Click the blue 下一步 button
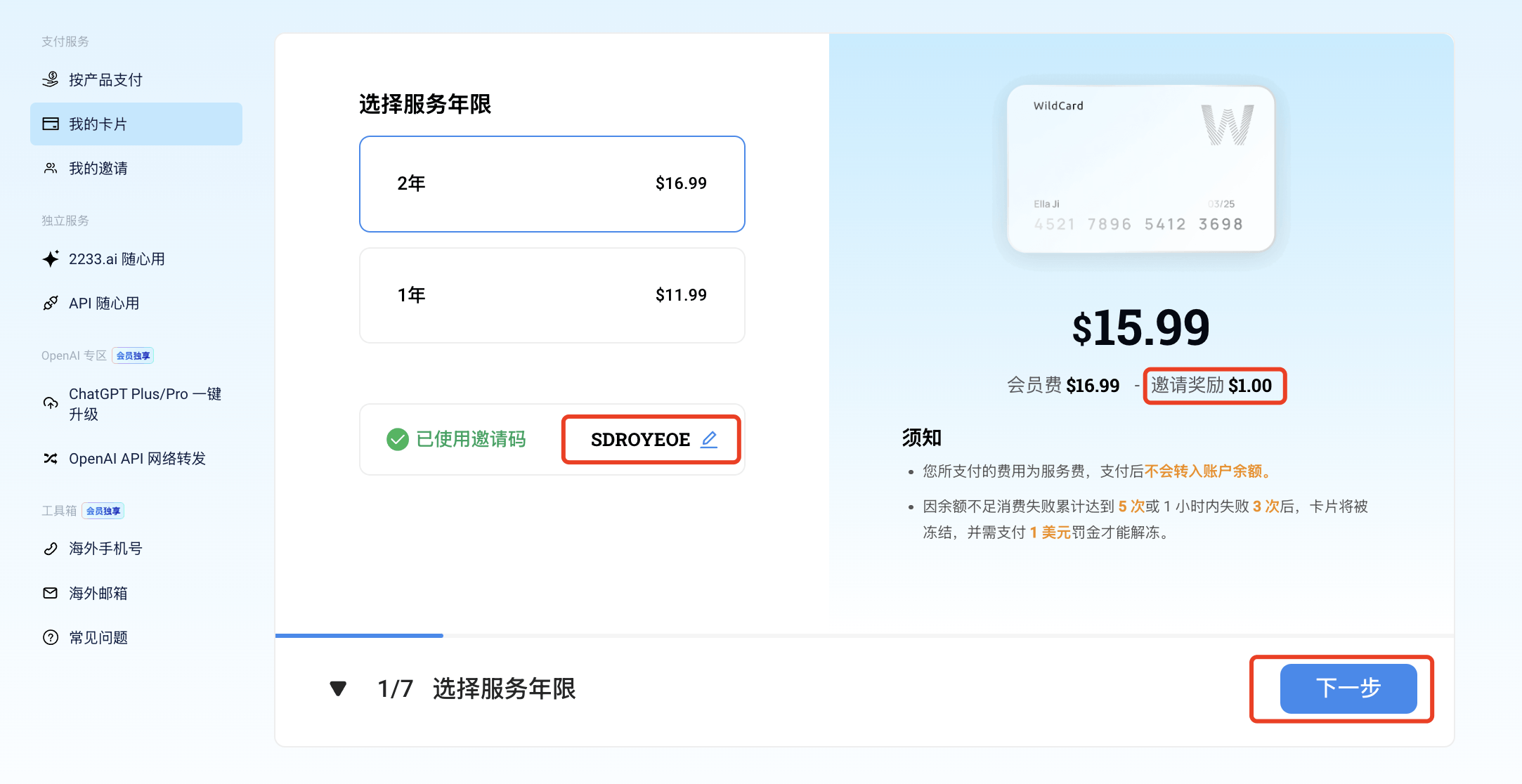The height and width of the screenshot is (784, 1522). tap(1348, 688)
